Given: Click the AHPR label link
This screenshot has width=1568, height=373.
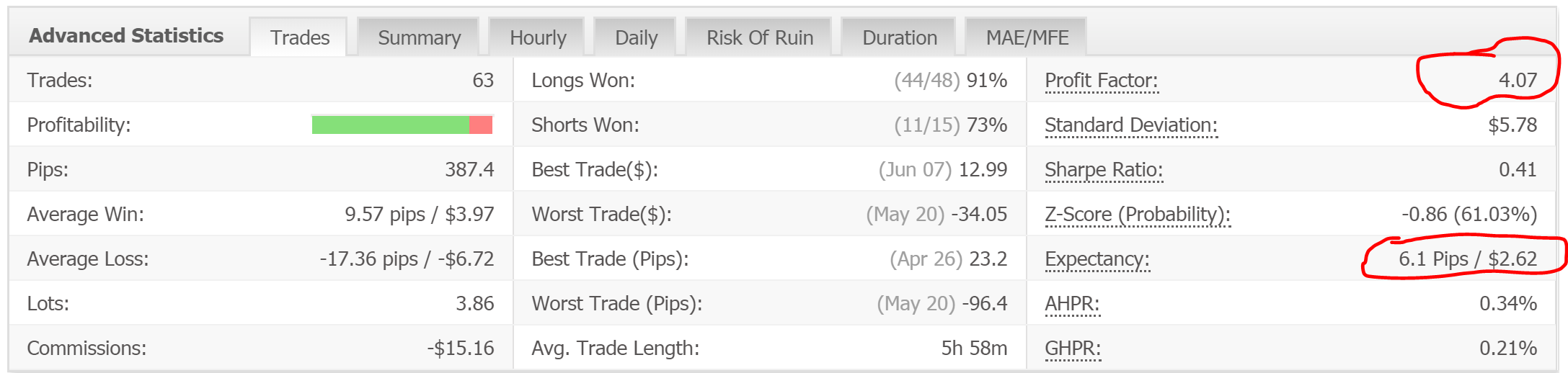Looking at the screenshot, I should (1072, 304).
